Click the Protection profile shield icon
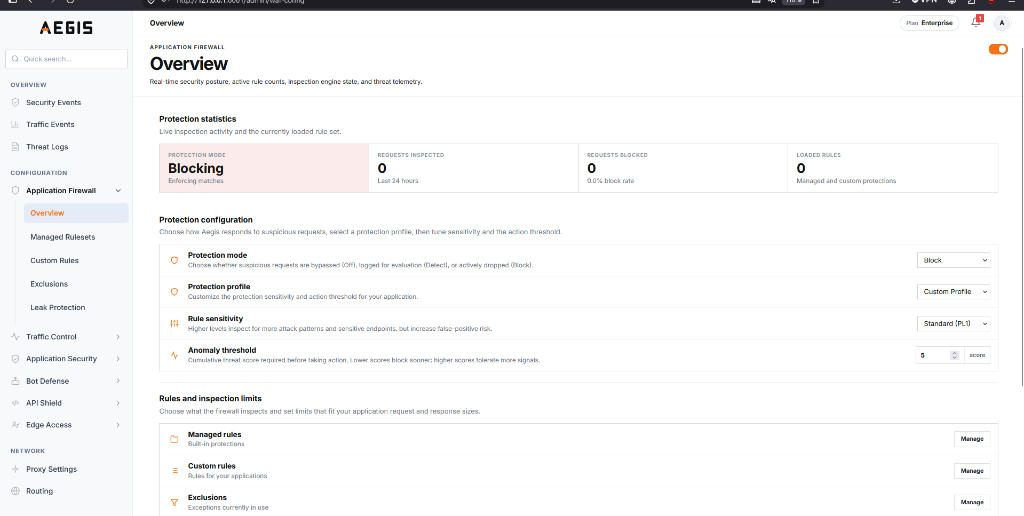 174,292
